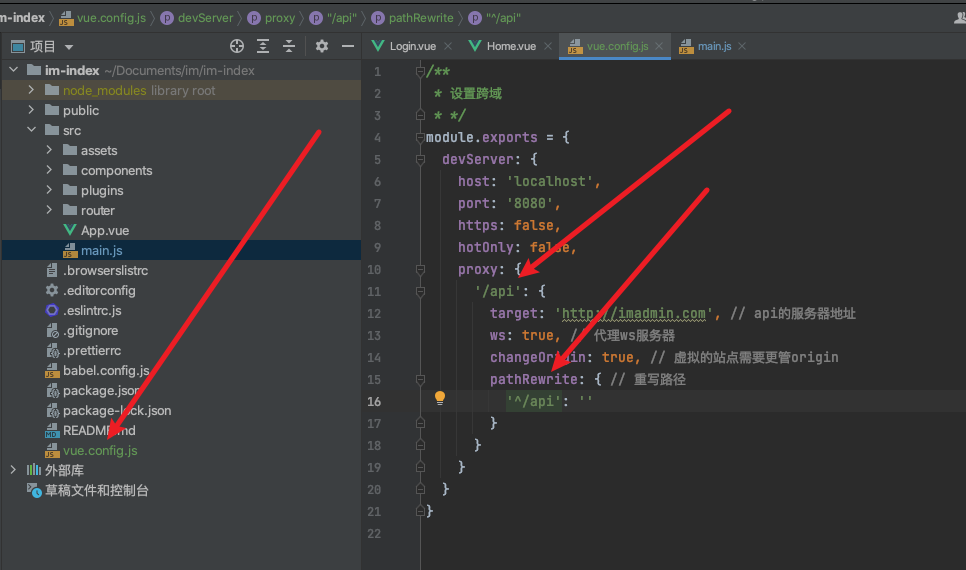Fold devServer block at line 5
Screen dimensions: 966x570
pyautogui.click(x=420, y=160)
